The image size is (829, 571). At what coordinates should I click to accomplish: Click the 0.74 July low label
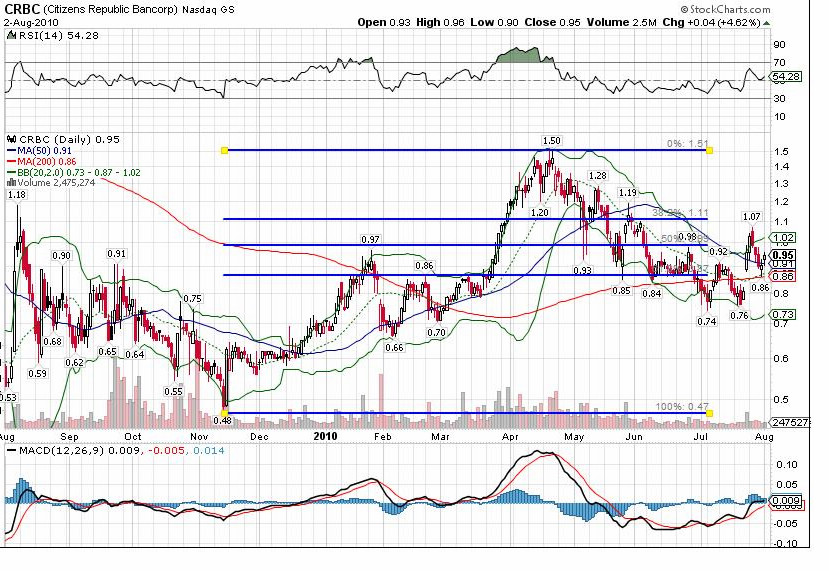pyautogui.click(x=707, y=321)
